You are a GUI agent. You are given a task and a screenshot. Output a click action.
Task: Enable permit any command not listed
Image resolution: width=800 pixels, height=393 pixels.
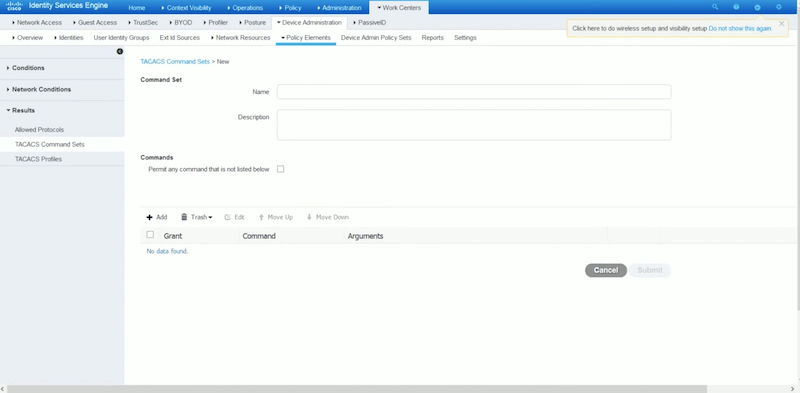[280, 169]
